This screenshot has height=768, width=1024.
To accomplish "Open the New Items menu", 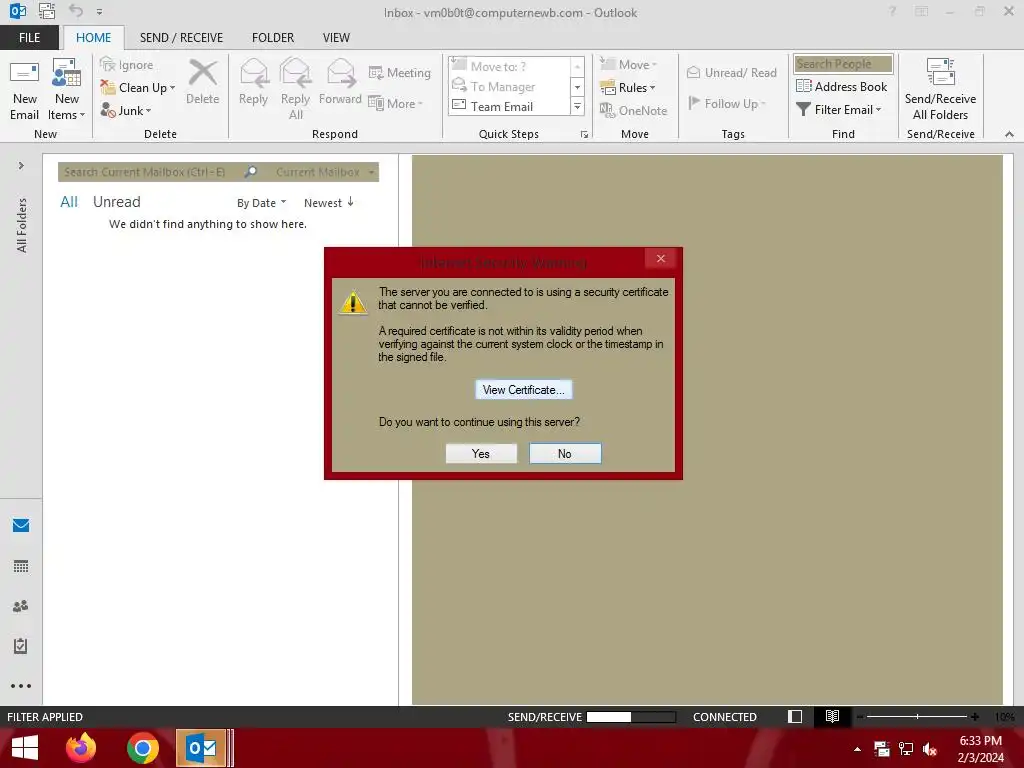I will [x=67, y=89].
